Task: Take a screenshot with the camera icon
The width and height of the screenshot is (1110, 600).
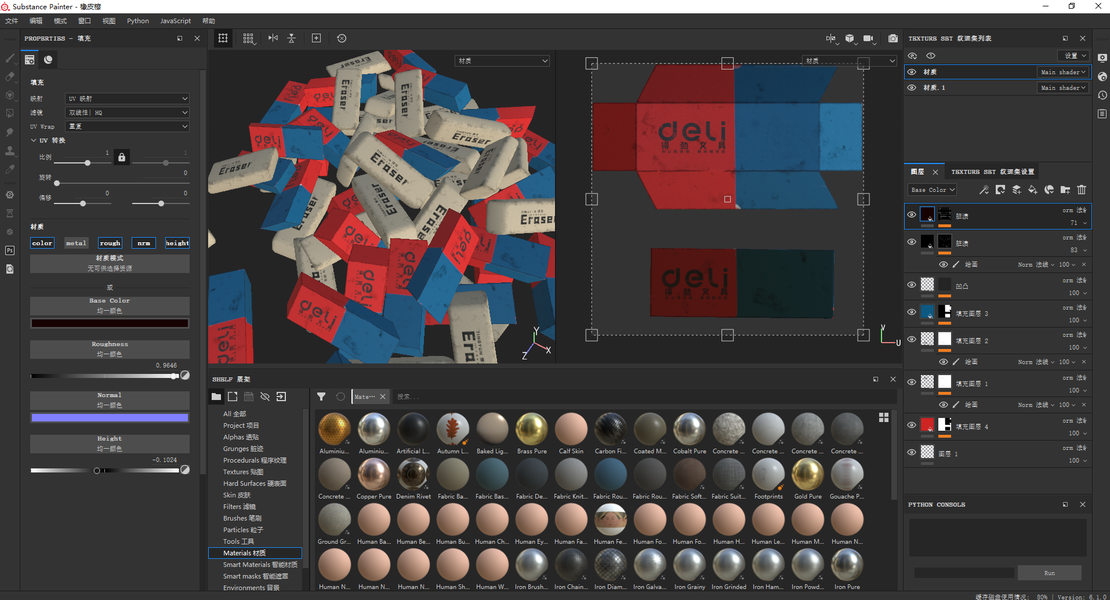Action: click(893, 38)
